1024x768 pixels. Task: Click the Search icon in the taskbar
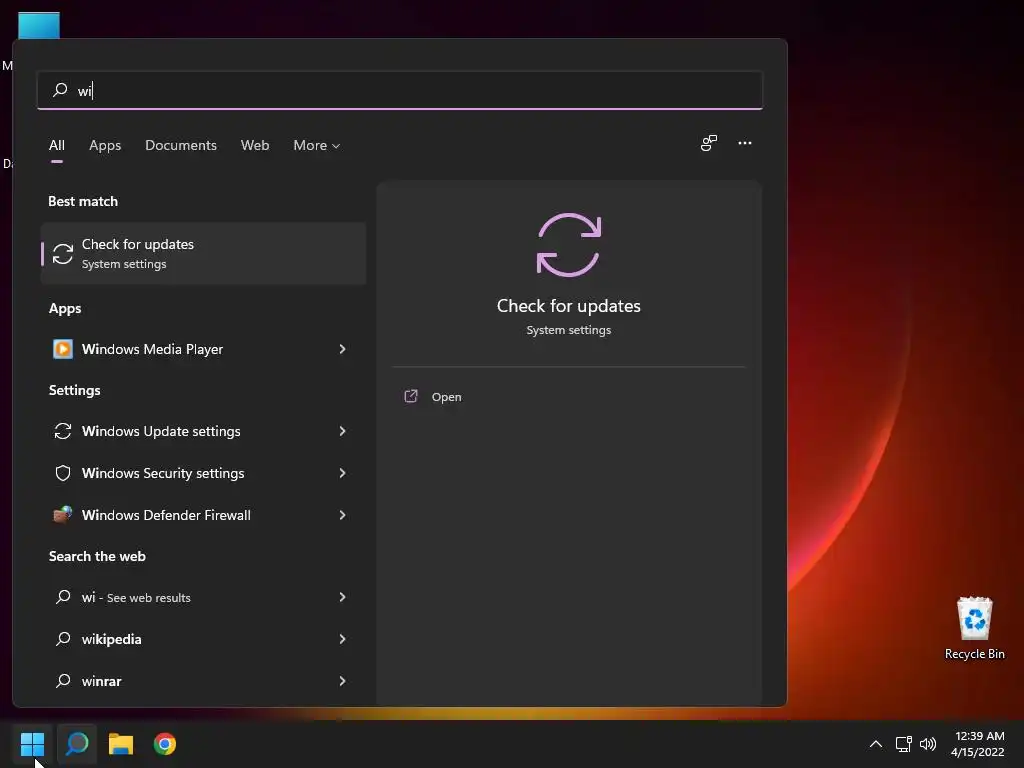(x=77, y=744)
